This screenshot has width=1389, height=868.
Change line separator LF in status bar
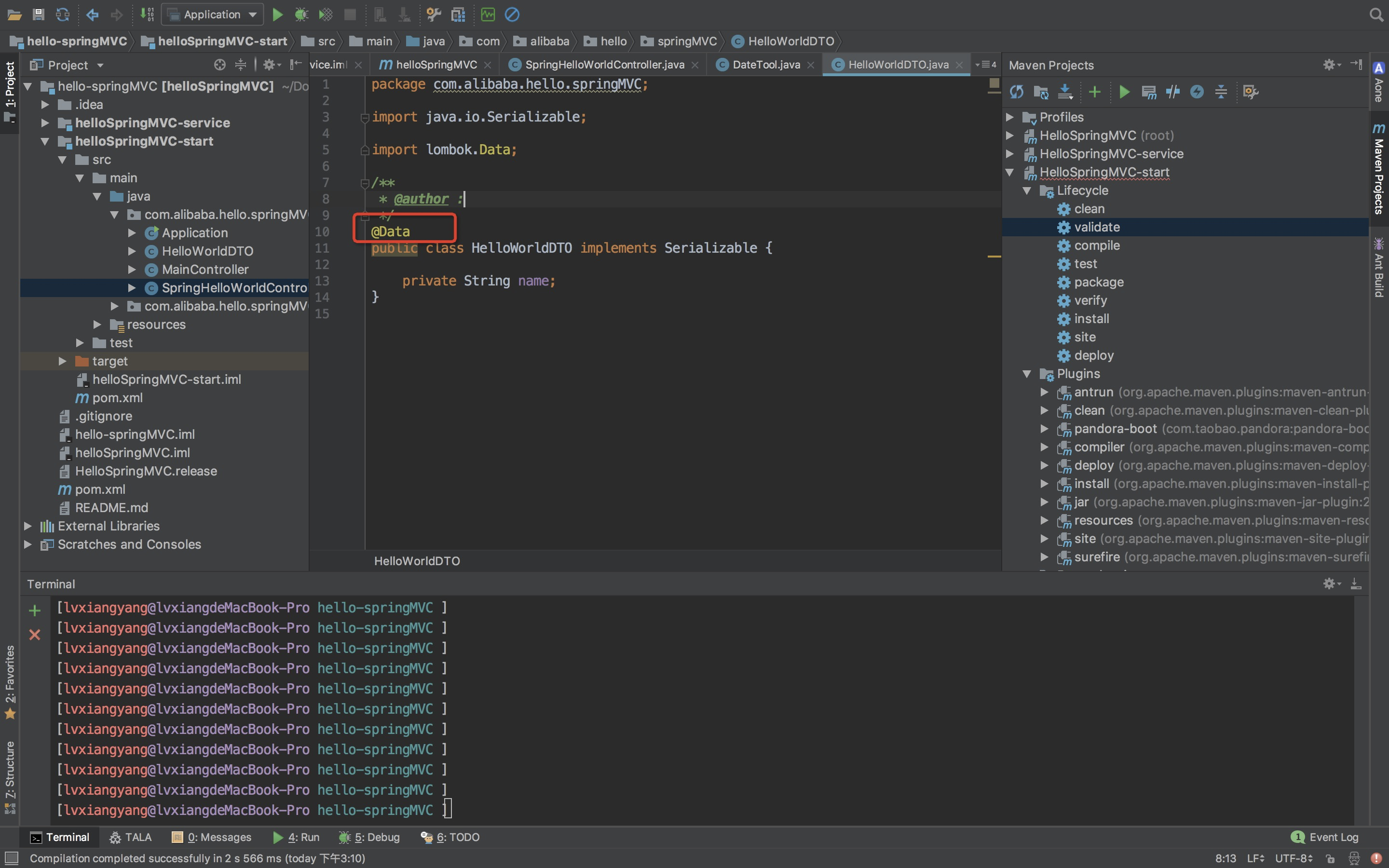[1255, 858]
